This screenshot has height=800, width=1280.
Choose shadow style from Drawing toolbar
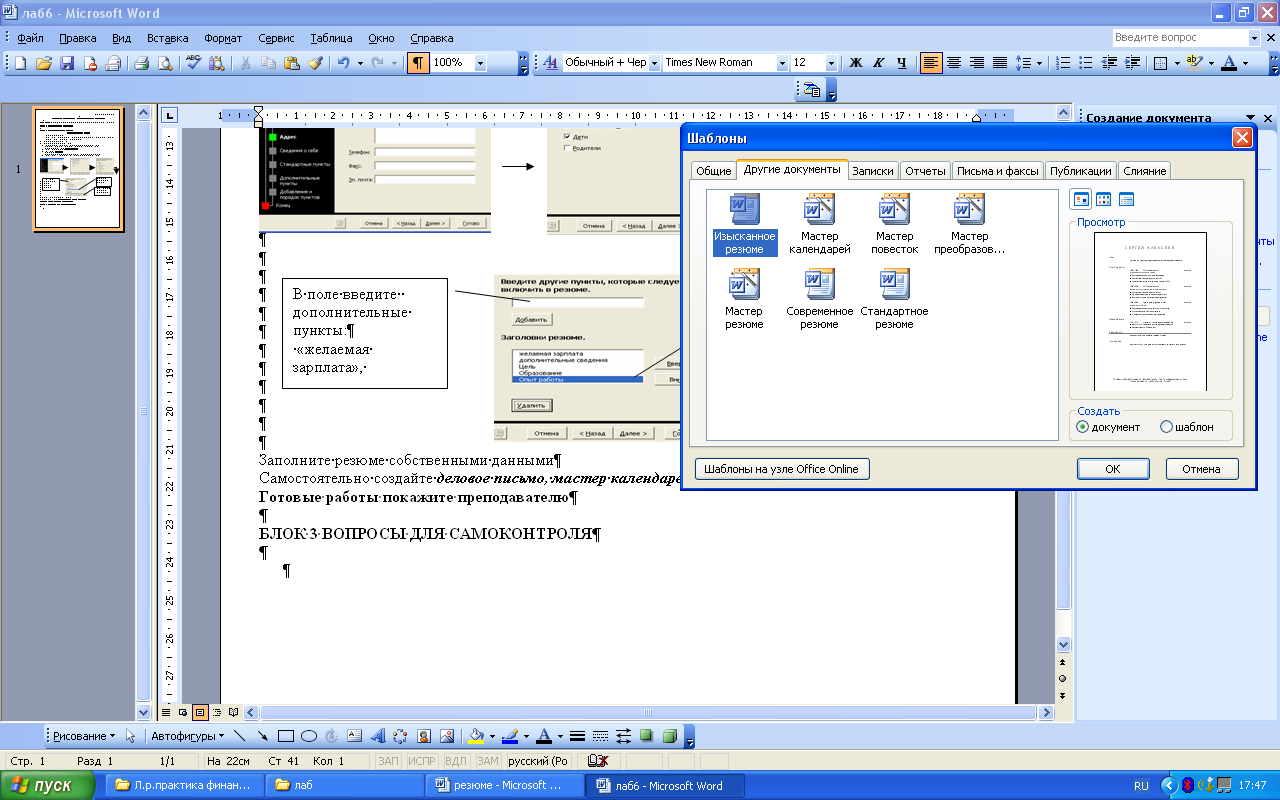646,736
